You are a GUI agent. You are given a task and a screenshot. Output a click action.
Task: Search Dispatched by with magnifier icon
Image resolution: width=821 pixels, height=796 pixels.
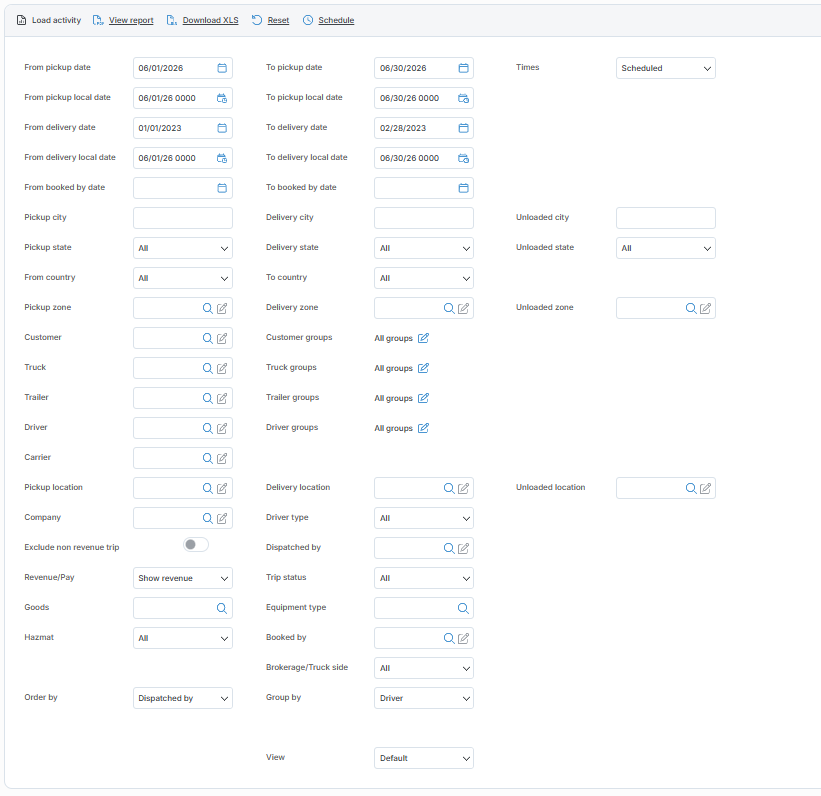pyautogui.click(x=449, y=548)
